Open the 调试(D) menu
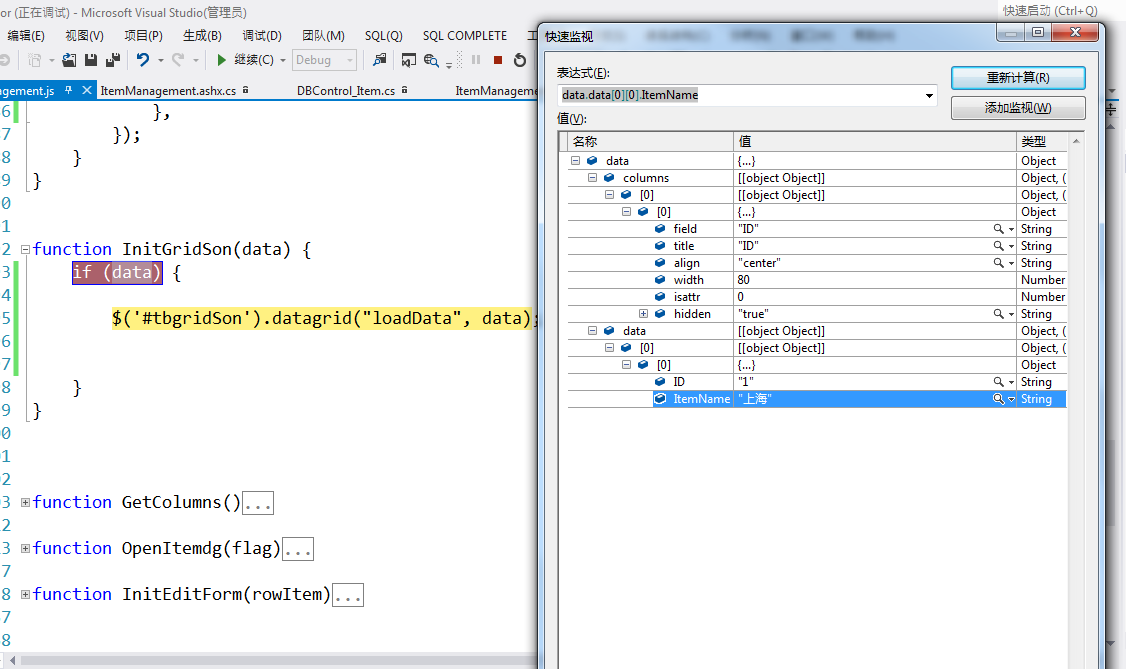Viewport: 1126px width, 669px height. tap(262, 35)
